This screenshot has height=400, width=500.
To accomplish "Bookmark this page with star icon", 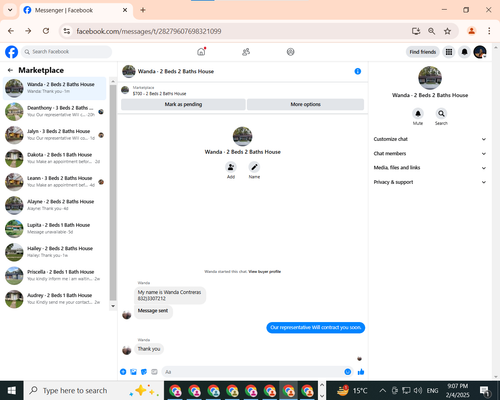I will click(x=447, y=31).
